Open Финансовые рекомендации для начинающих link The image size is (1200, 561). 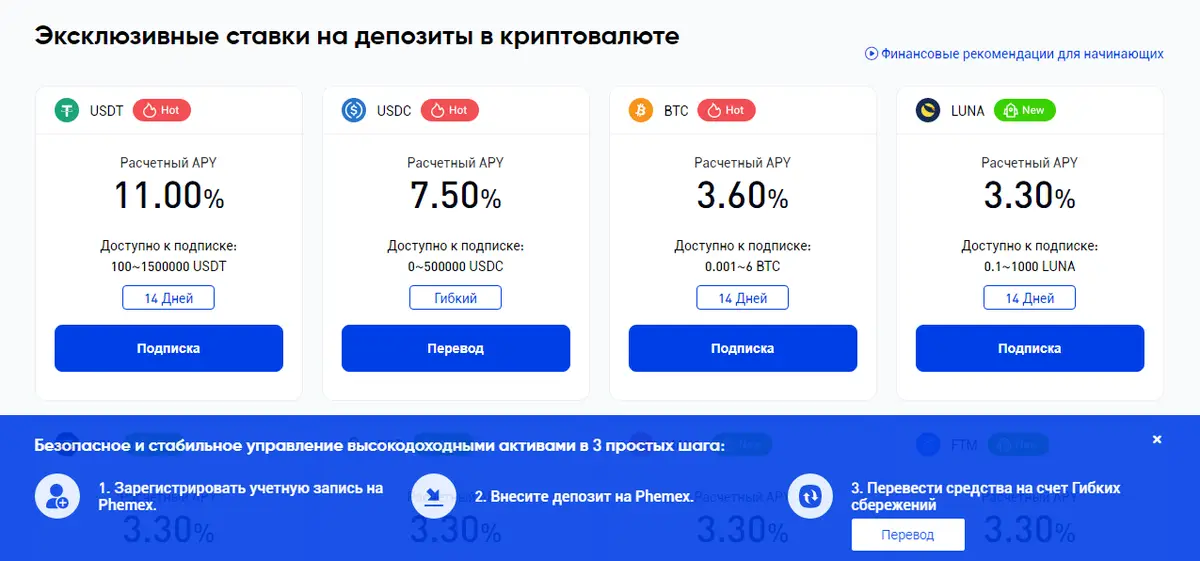1022,53
